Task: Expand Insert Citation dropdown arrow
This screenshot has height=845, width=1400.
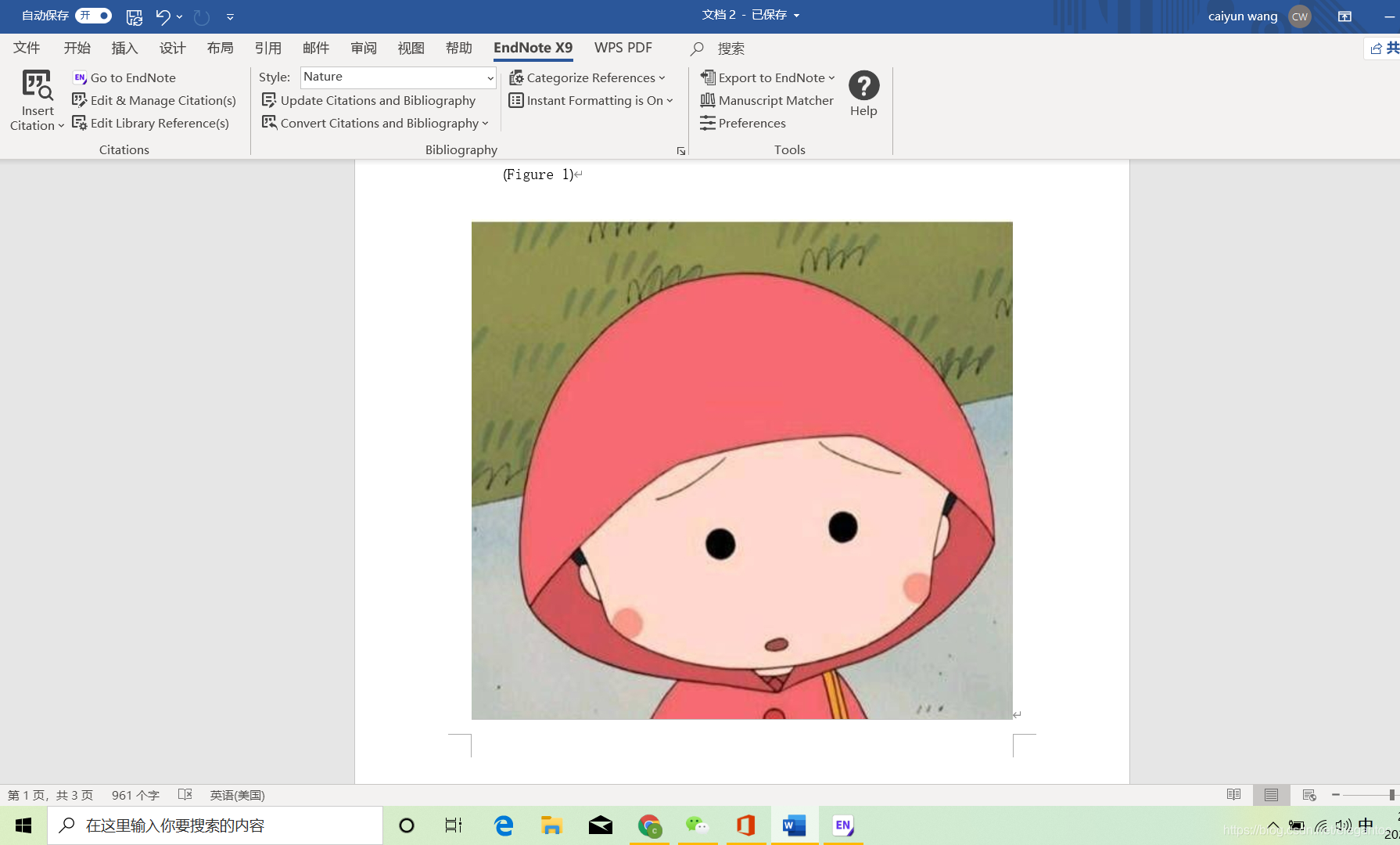Action: [61, 126]
